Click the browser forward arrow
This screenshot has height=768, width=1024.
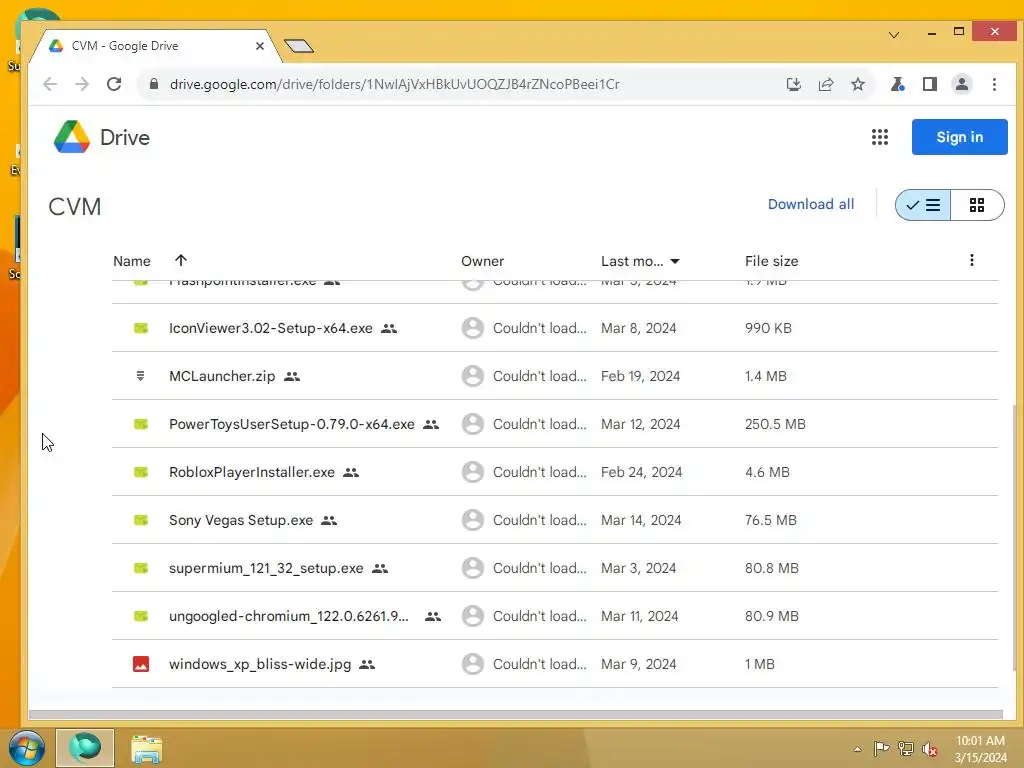[x=82, y=84]
